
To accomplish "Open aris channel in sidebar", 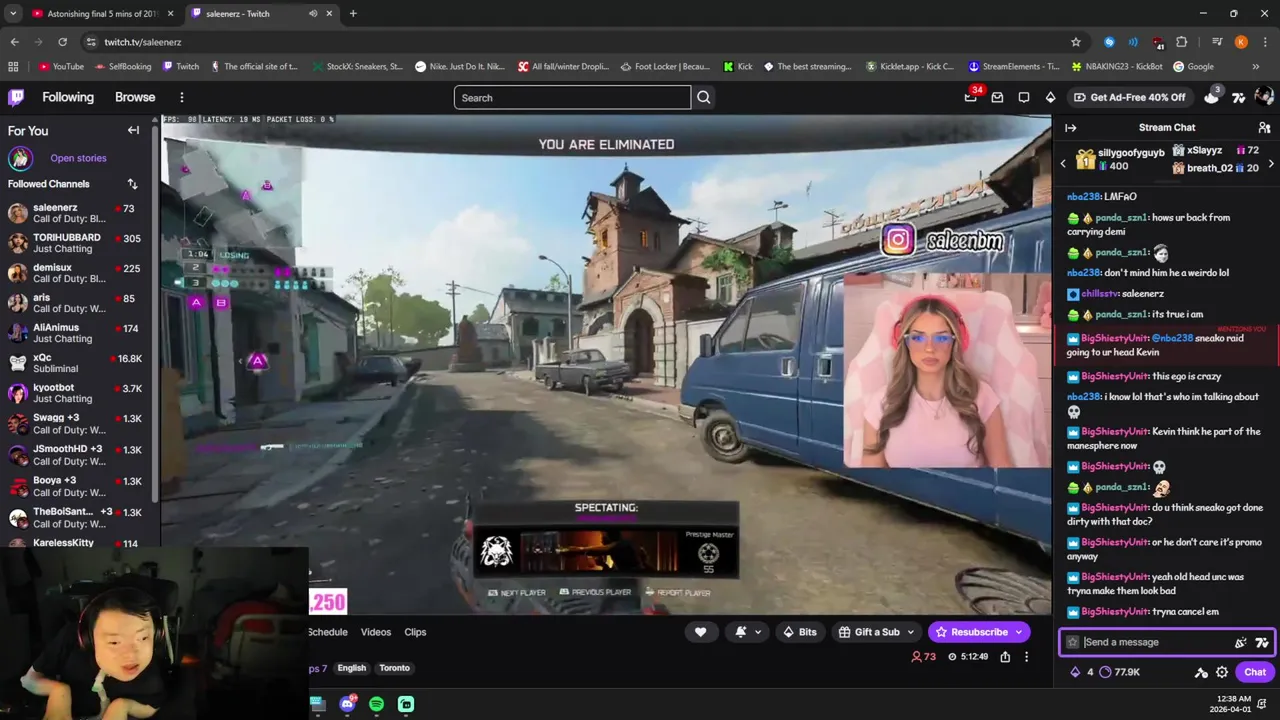I will [76, 303].
